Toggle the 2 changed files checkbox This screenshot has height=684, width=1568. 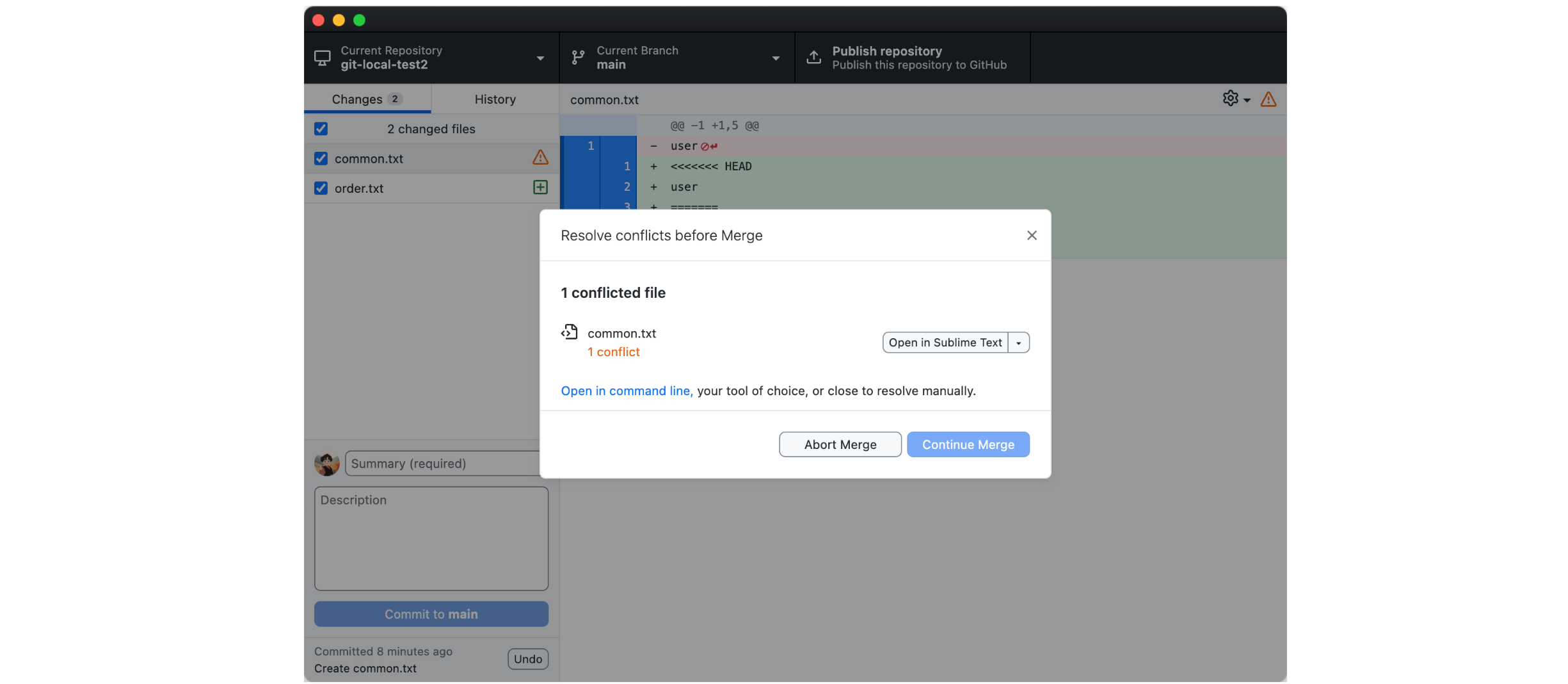[321, 129]
